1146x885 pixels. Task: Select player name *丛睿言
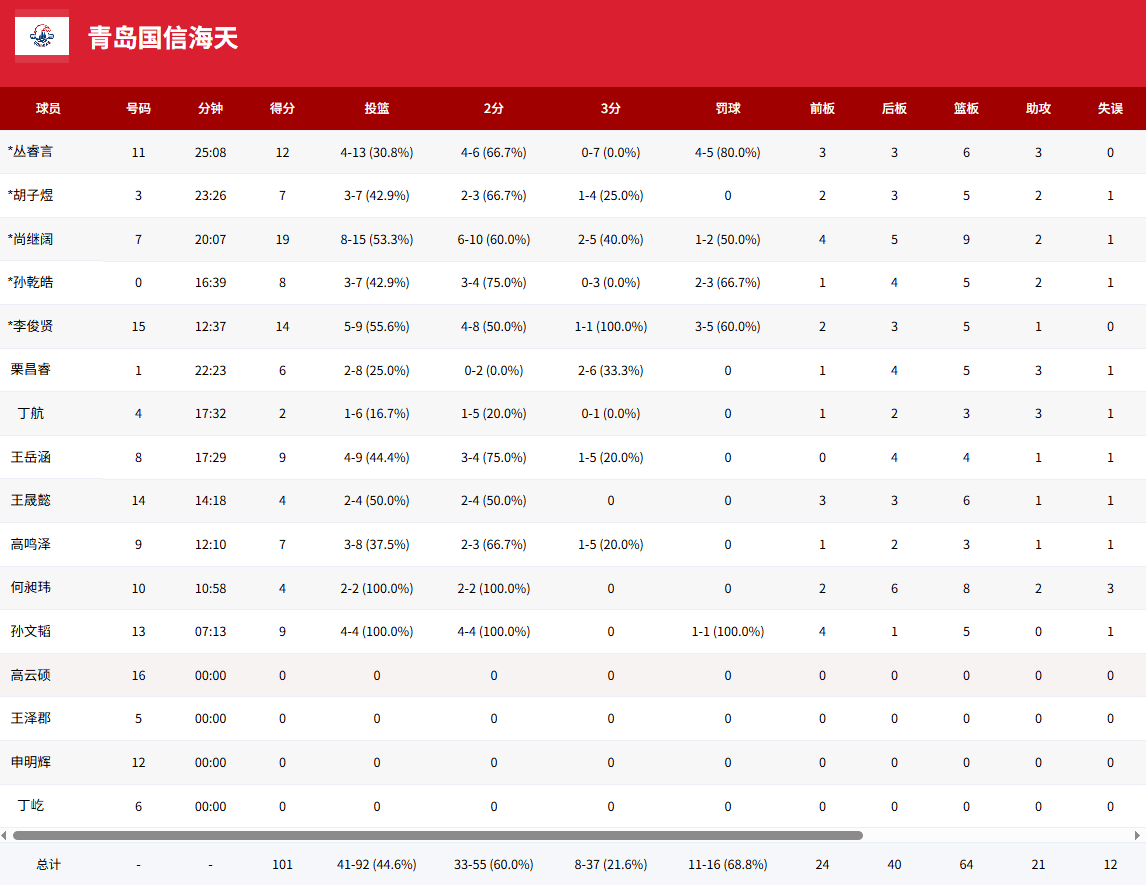(x=31, y=151)
